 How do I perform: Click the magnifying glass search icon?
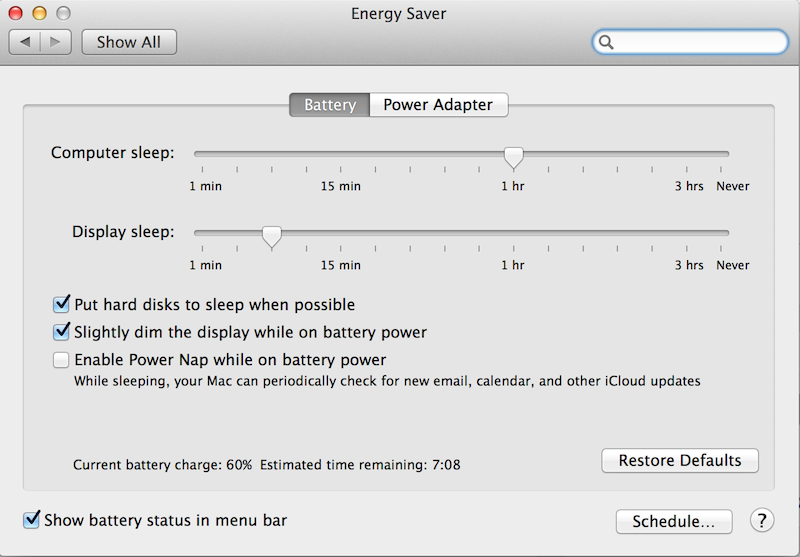[606, 42]
